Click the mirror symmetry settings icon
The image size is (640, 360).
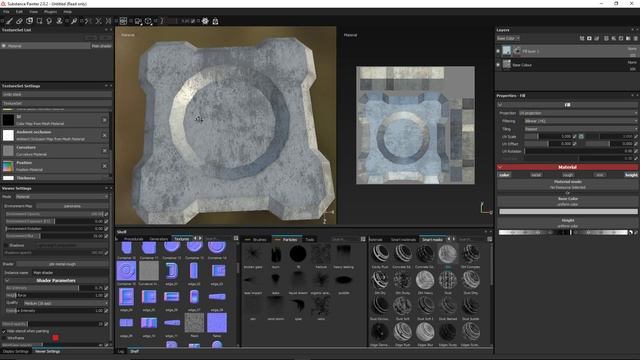pos(109,21)
